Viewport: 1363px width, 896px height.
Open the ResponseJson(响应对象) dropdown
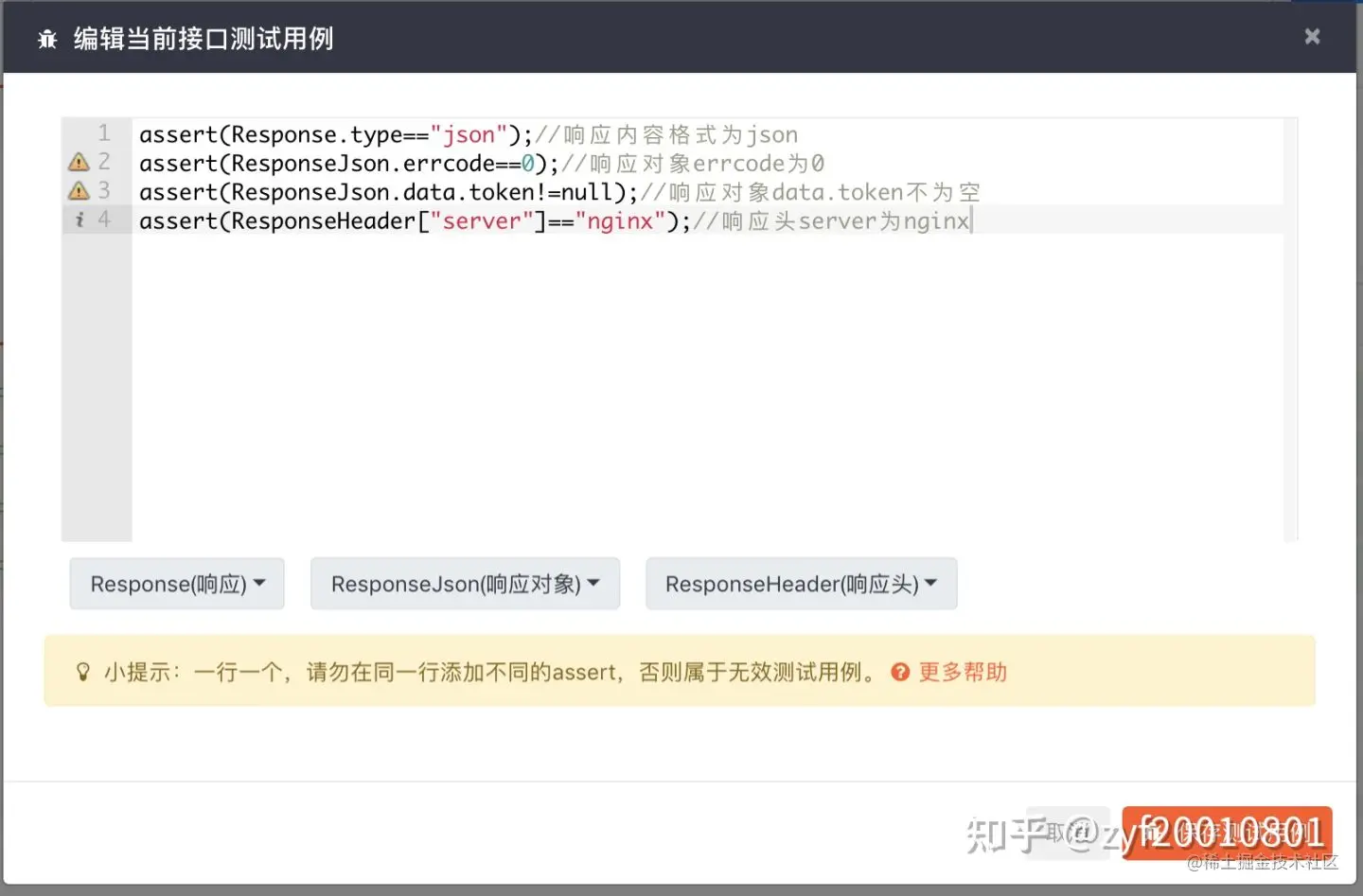(465, 584)
